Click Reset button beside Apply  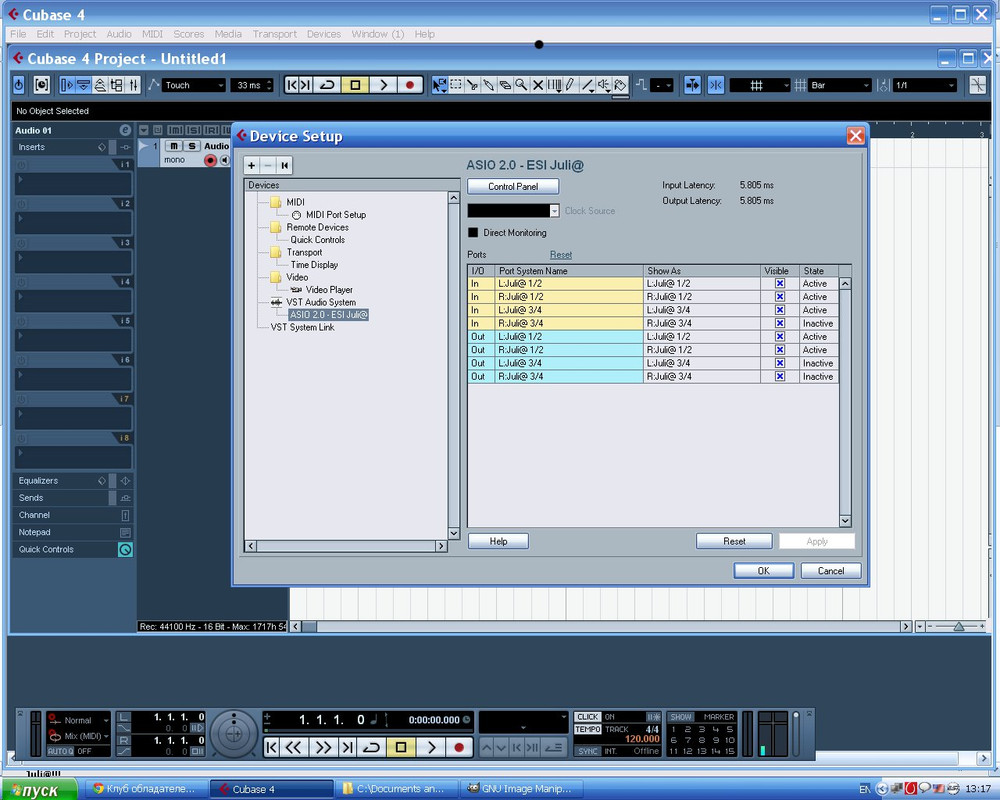[734, 541]
